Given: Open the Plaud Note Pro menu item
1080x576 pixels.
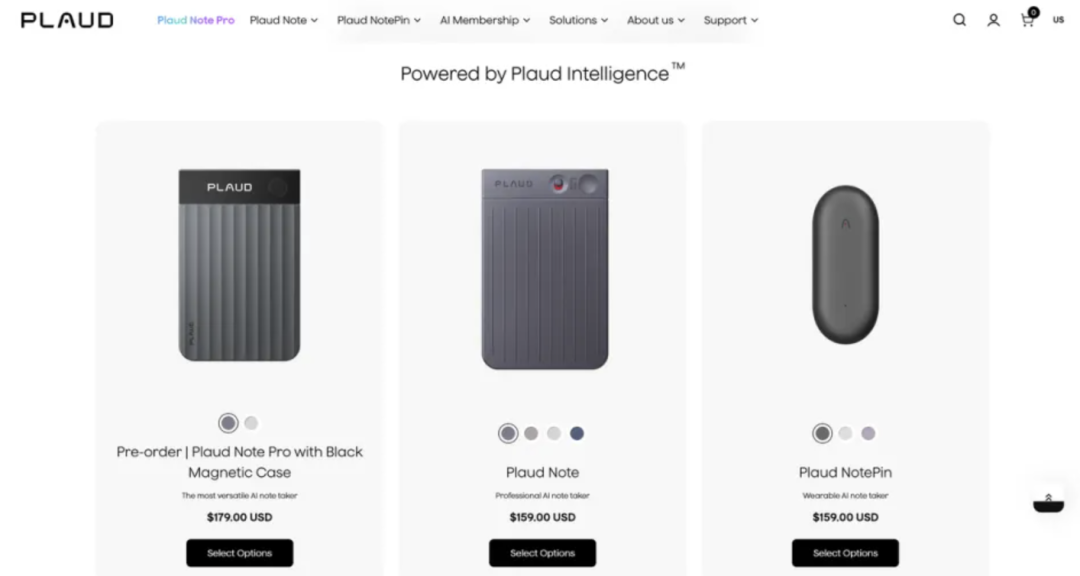Looking at the screenshot, I should (196, 20).
